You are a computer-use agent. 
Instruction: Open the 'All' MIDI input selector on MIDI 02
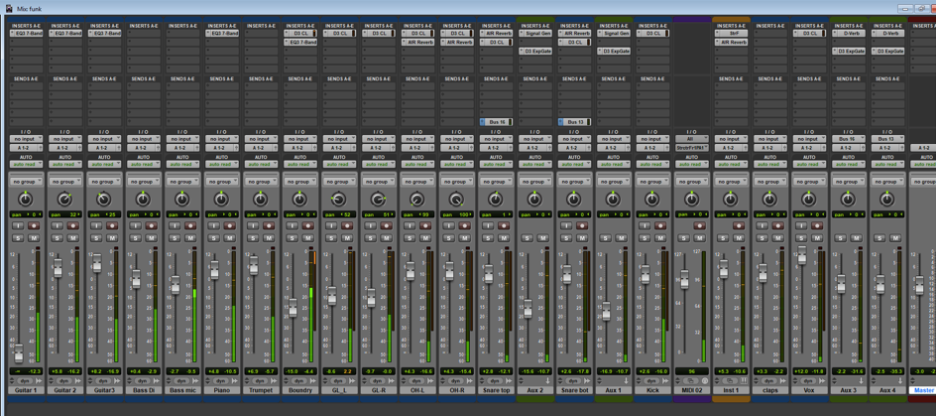(x=691, y=138)
